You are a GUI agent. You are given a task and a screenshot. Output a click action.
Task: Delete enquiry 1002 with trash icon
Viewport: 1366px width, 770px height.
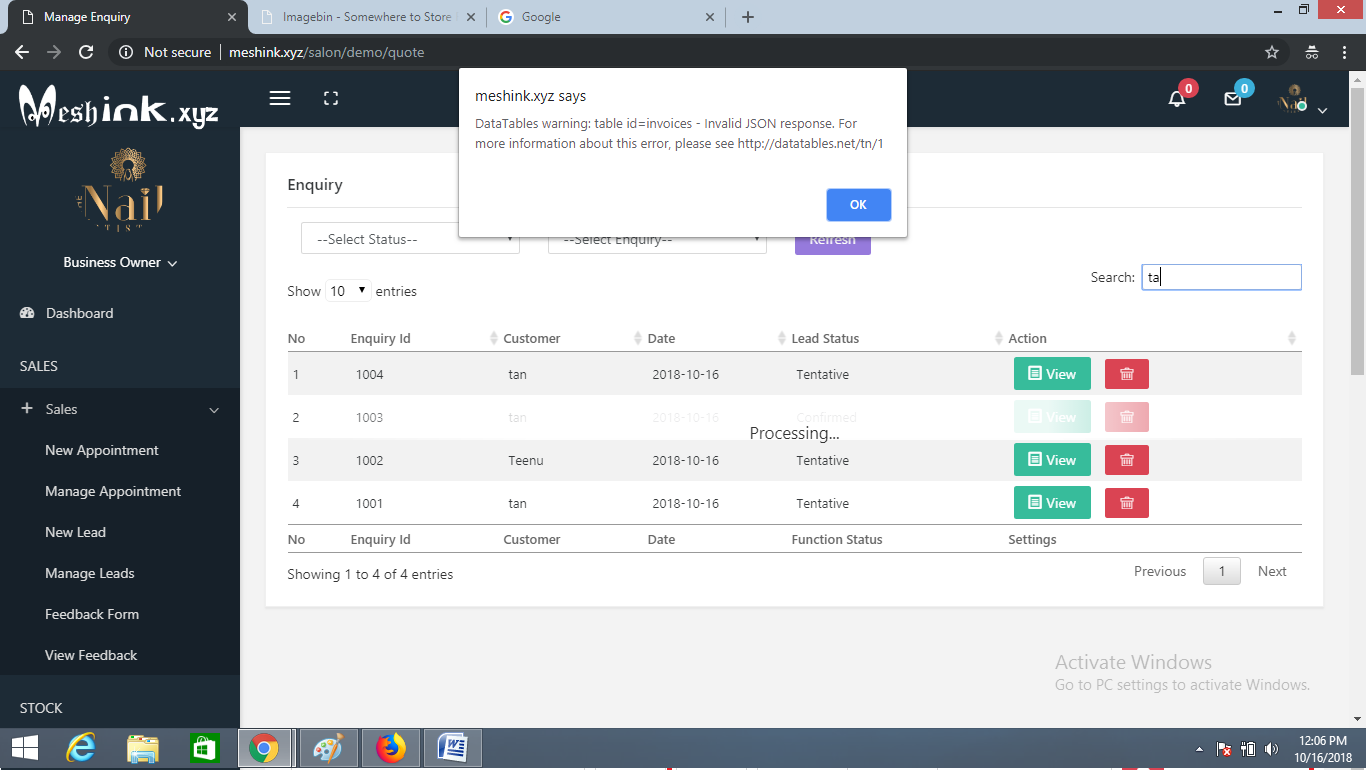click(1127, 460)
